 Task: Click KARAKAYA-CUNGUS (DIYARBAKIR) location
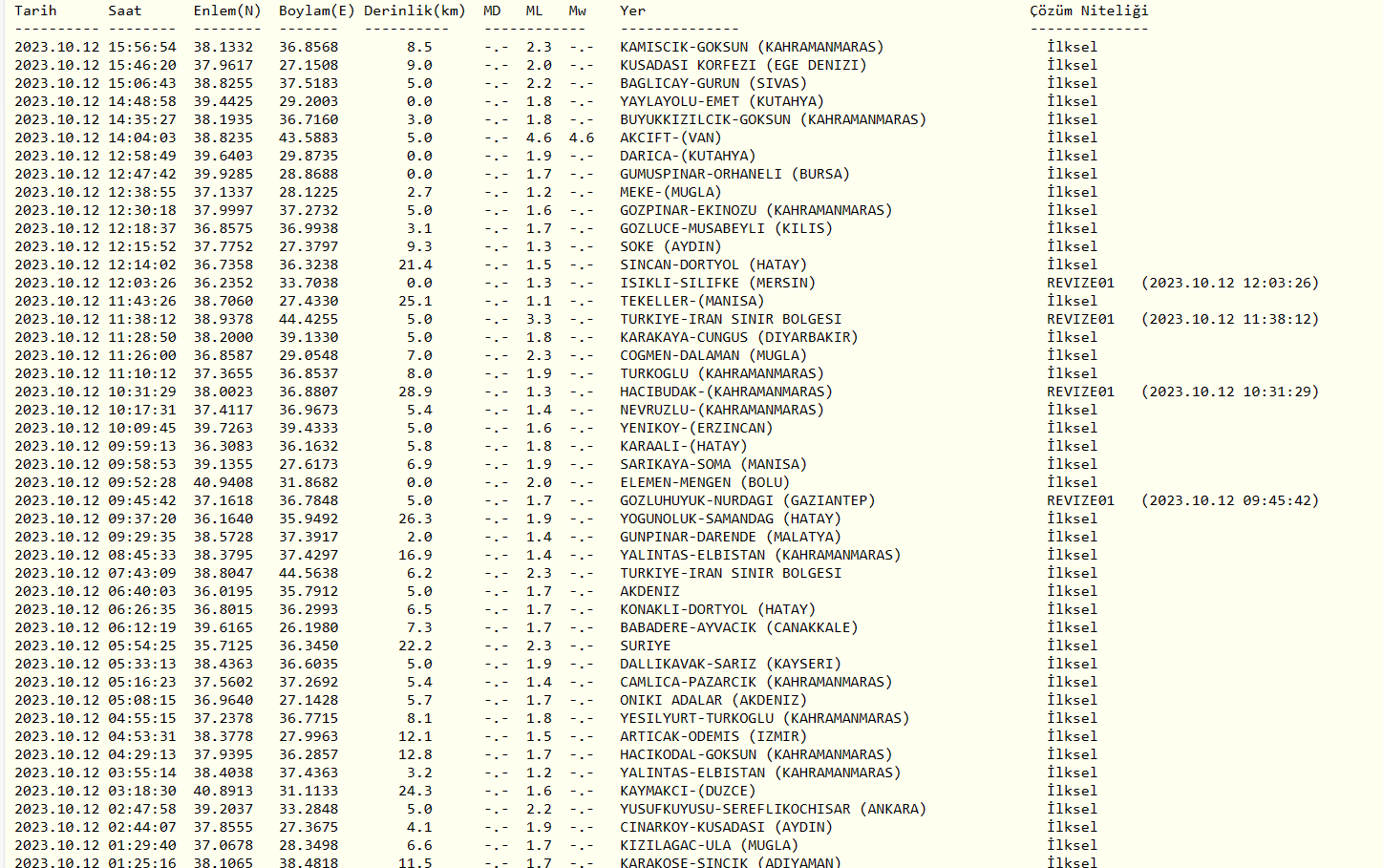click(739, 337)
